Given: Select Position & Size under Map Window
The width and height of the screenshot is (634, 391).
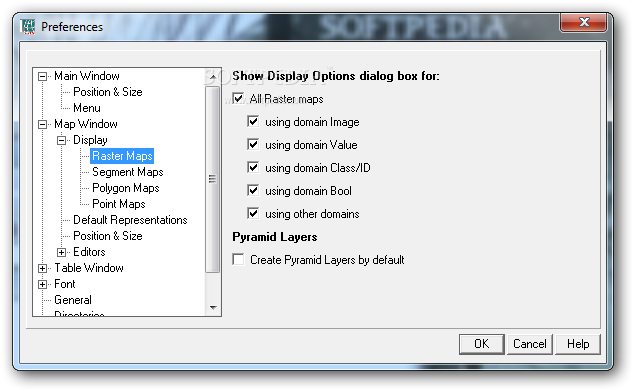Looking at the screenshot, I should coord(108,236).
